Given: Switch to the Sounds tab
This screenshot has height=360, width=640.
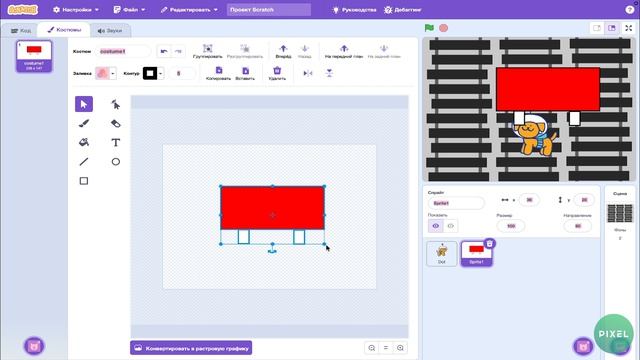Looking at the screenshot, I should [110, 31].
